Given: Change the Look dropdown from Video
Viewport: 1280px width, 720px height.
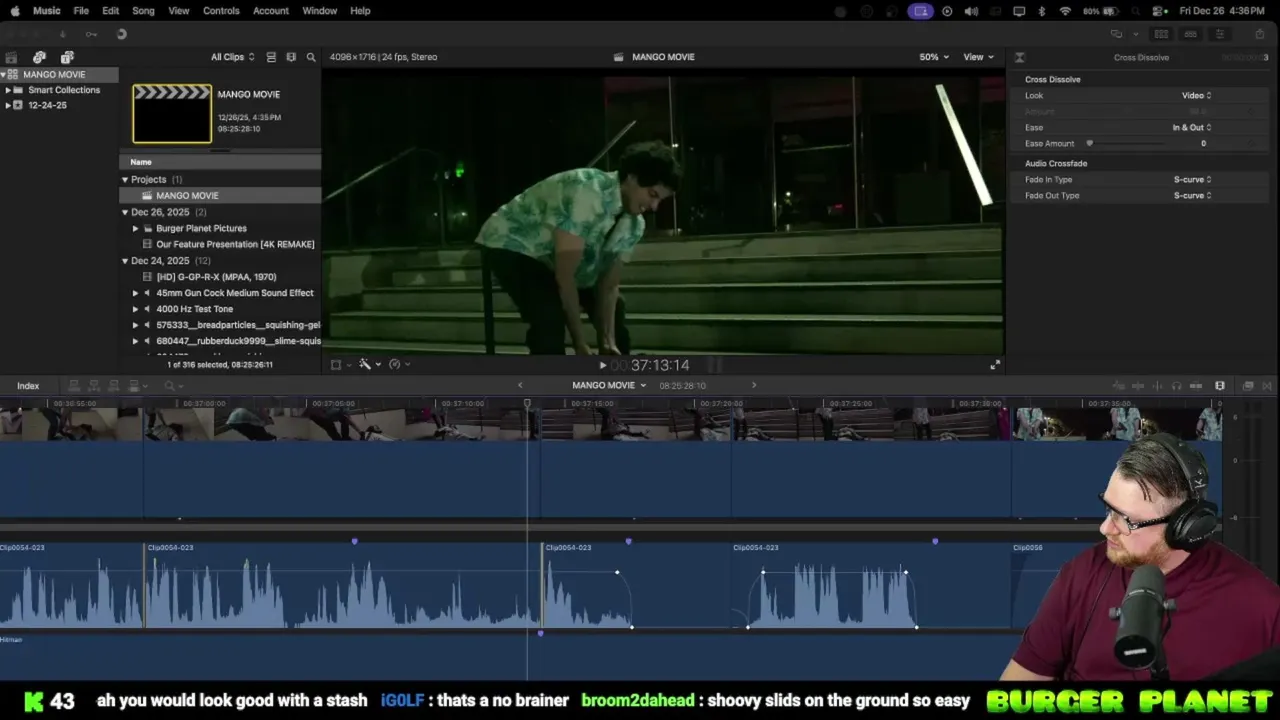Looking at the screenshot, I should click(x=1196, y=96).
